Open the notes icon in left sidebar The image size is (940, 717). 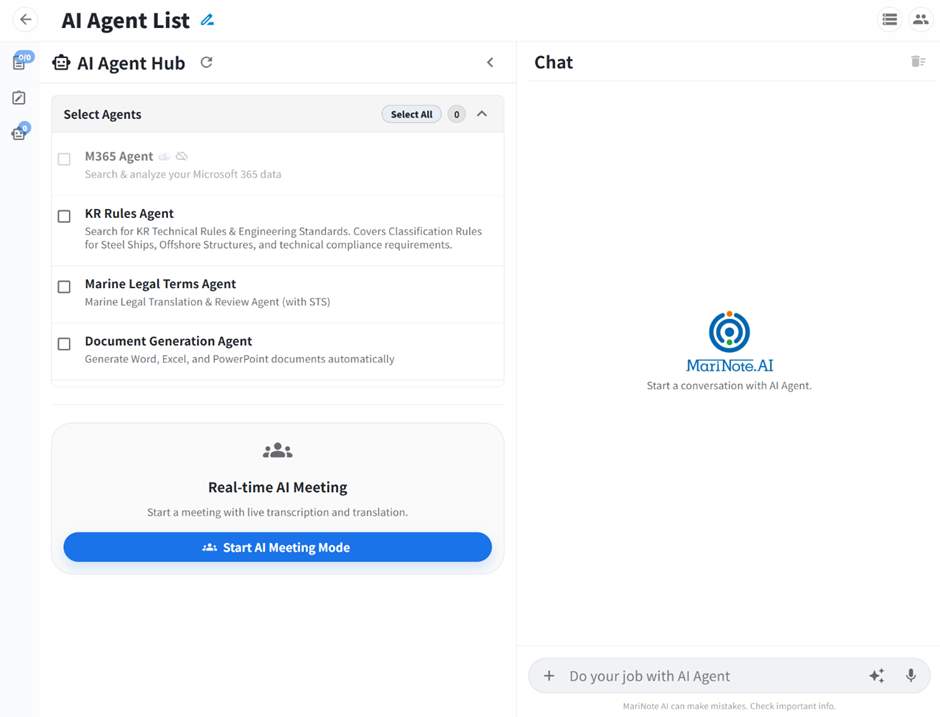point(19,62)
